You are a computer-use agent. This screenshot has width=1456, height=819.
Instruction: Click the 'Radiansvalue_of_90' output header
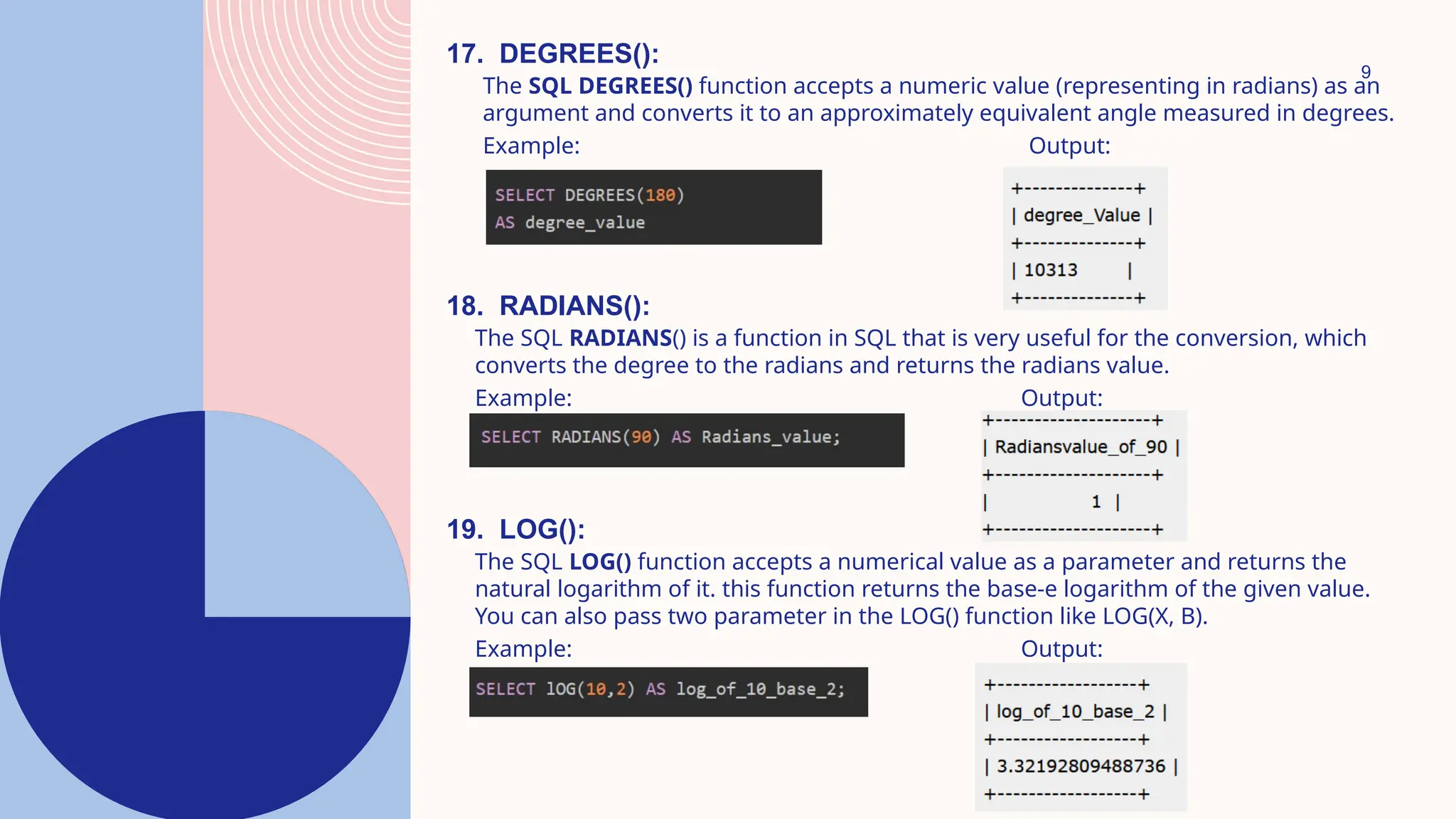[x=1081, y=447]
